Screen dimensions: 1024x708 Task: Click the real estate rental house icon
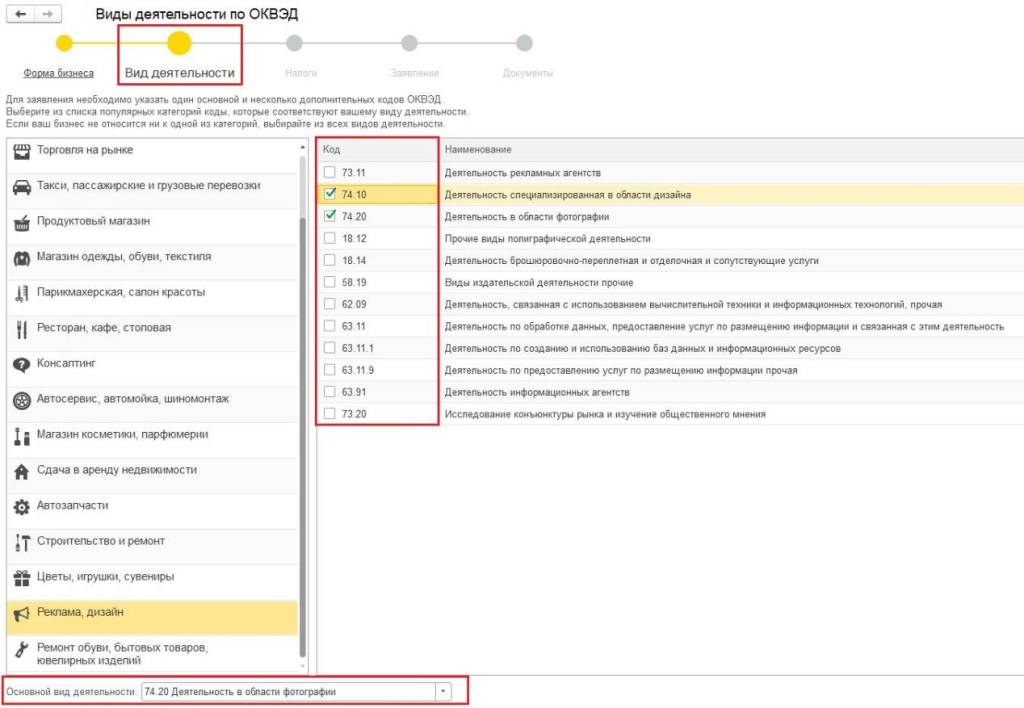pyautogui.click(x=20, y=471)
